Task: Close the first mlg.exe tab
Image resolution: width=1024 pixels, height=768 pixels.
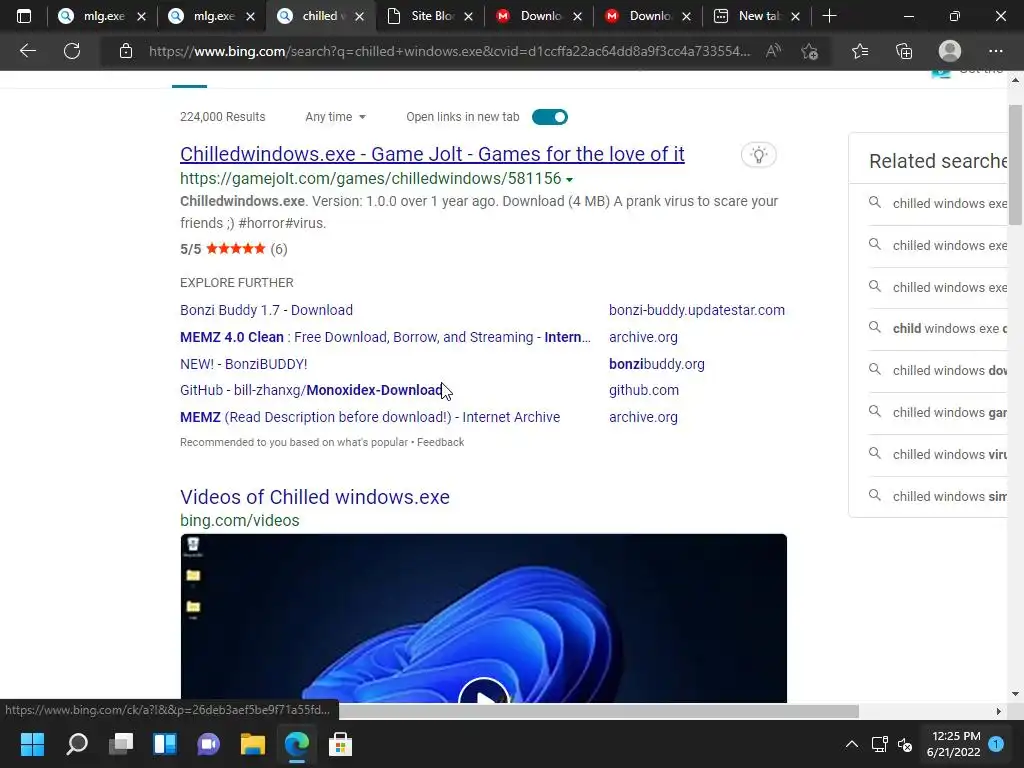Action: [141, 17]
